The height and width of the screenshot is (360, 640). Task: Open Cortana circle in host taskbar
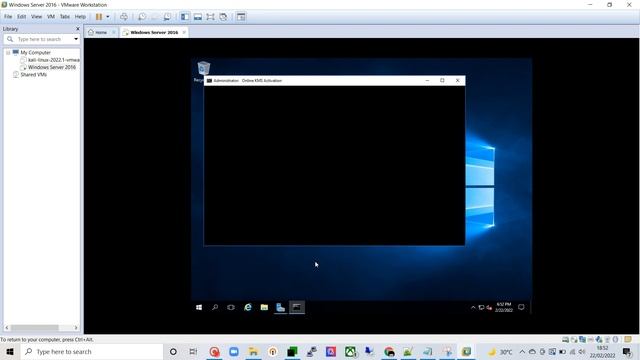173,351
